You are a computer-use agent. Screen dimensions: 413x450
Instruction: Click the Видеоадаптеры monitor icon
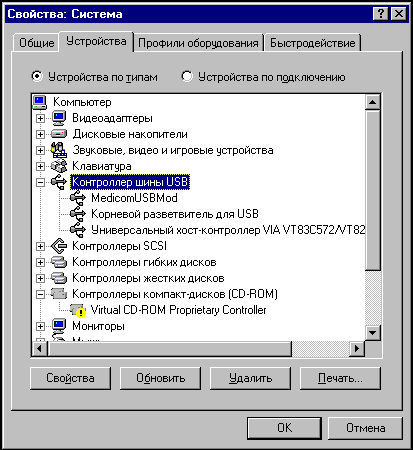tap(59, 118)
